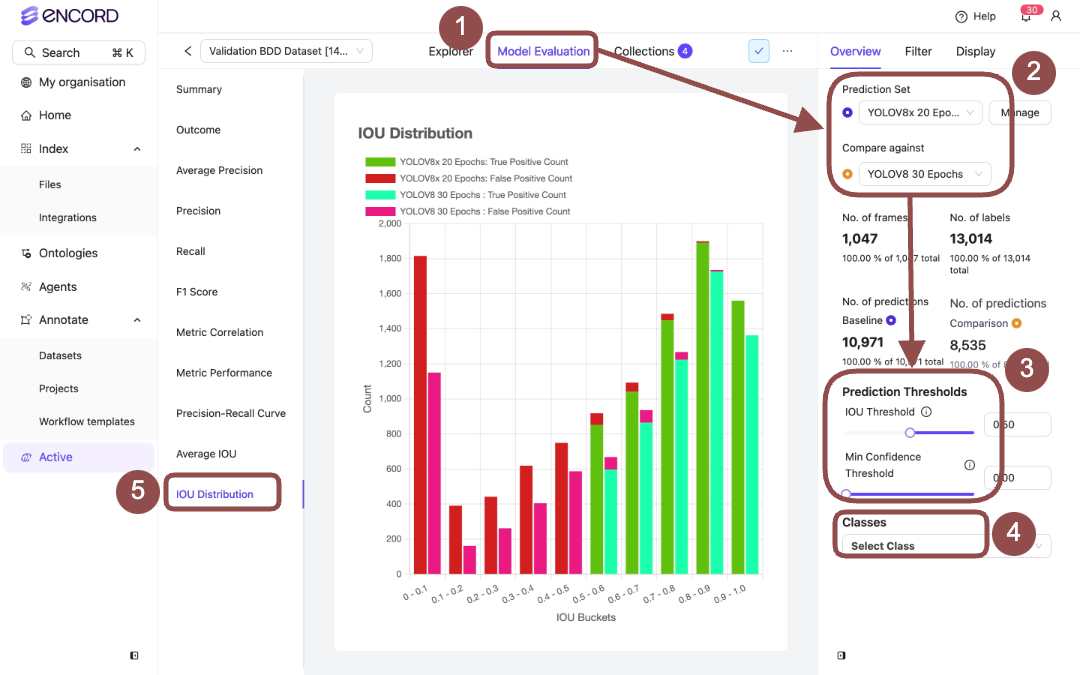
Task: Open the F1 Score section
Action: (x=197, y=292)
